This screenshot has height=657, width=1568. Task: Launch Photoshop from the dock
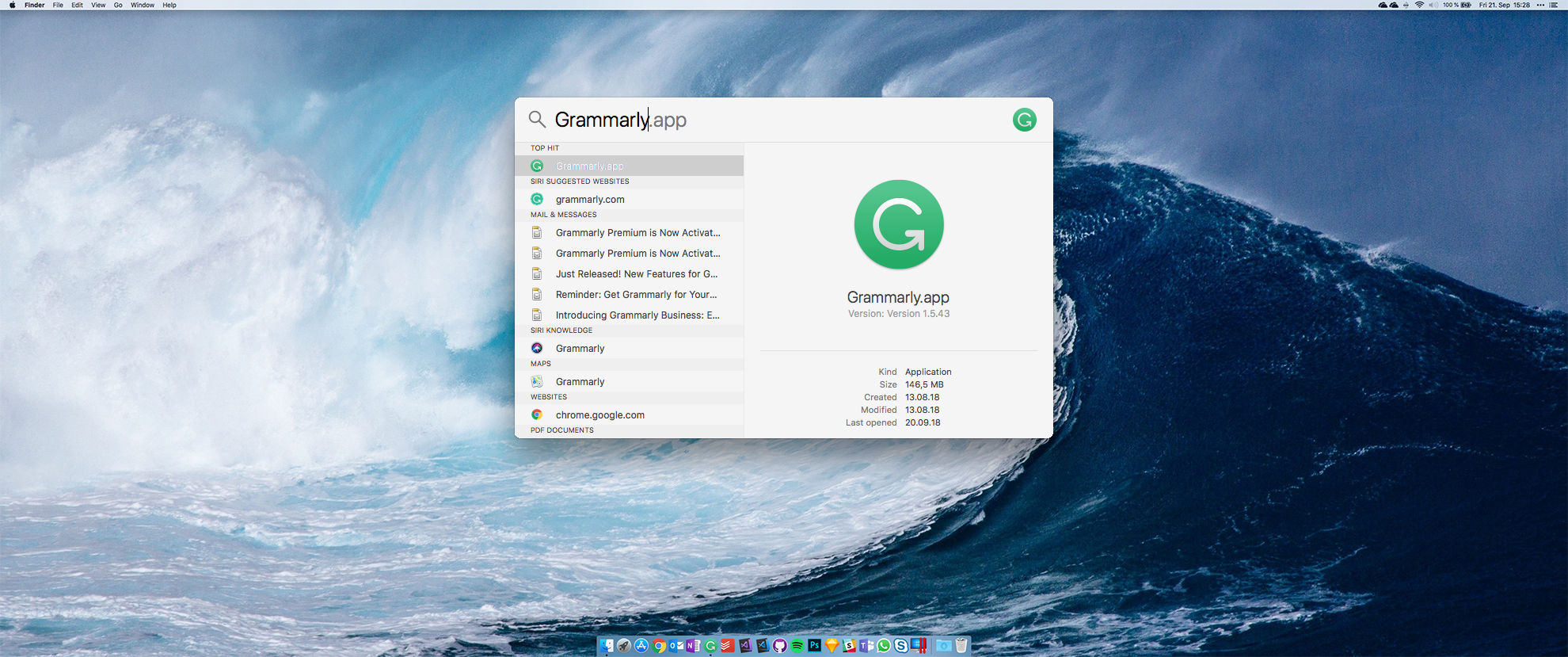pyautogui.click(x=814, y=645)
